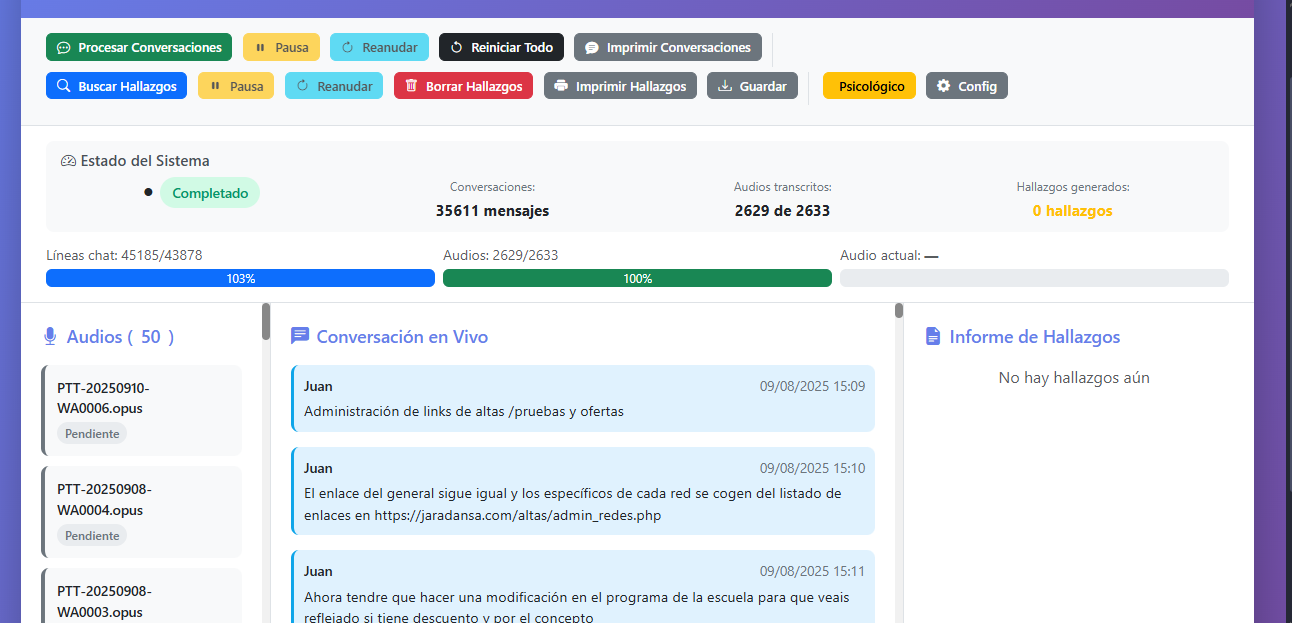Resume findings search using the Reanudar button
Image resolution: width=1292 pixels, height=623 pixels.
coord(334,86)
